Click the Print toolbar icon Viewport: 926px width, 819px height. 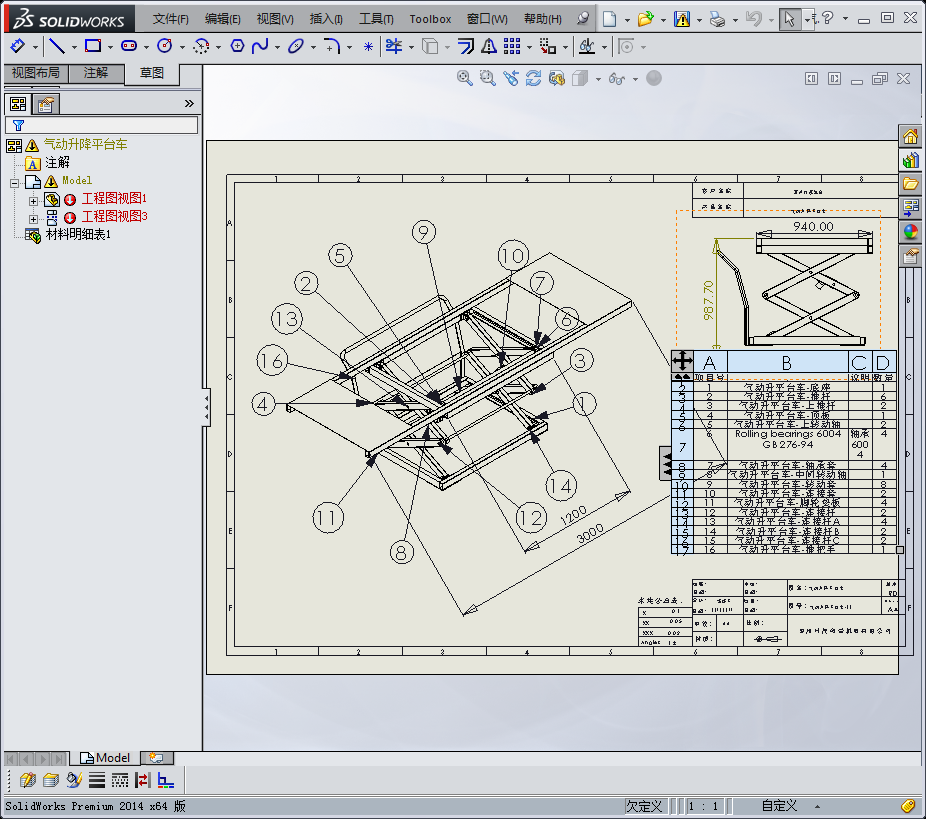tap(717, 19)
